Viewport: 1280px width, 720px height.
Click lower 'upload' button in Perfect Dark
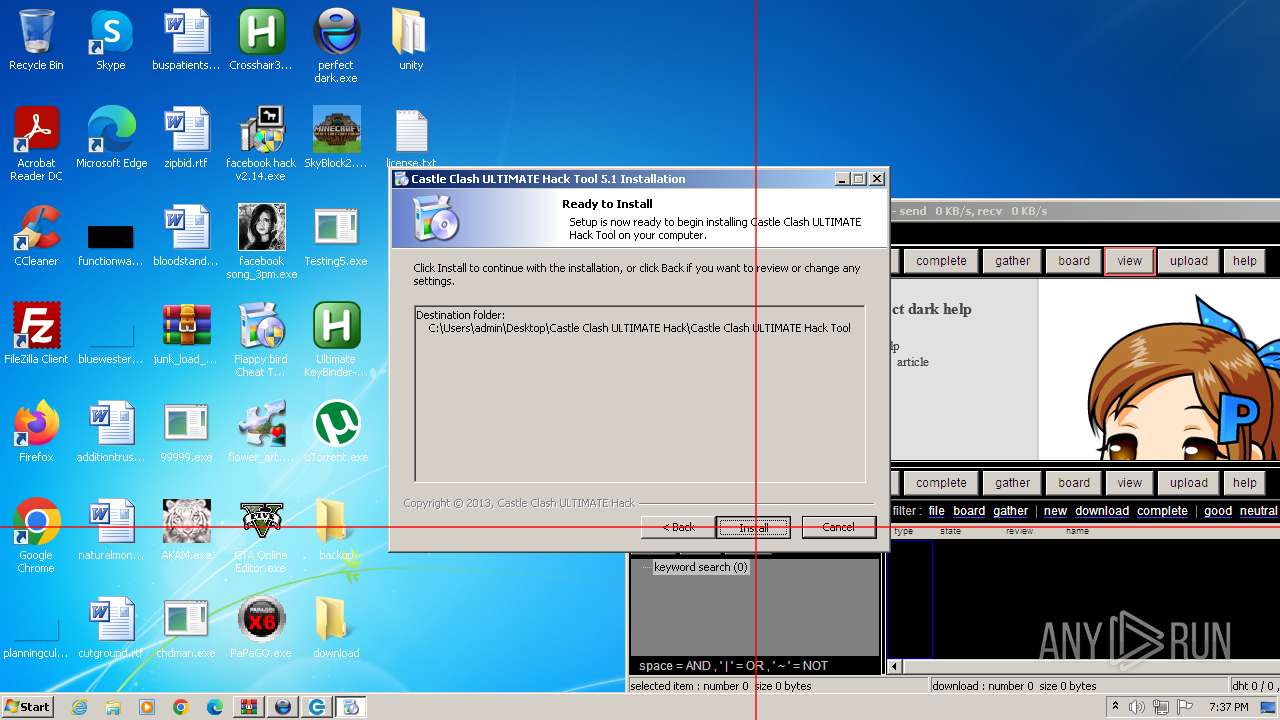click(1189, 483)
